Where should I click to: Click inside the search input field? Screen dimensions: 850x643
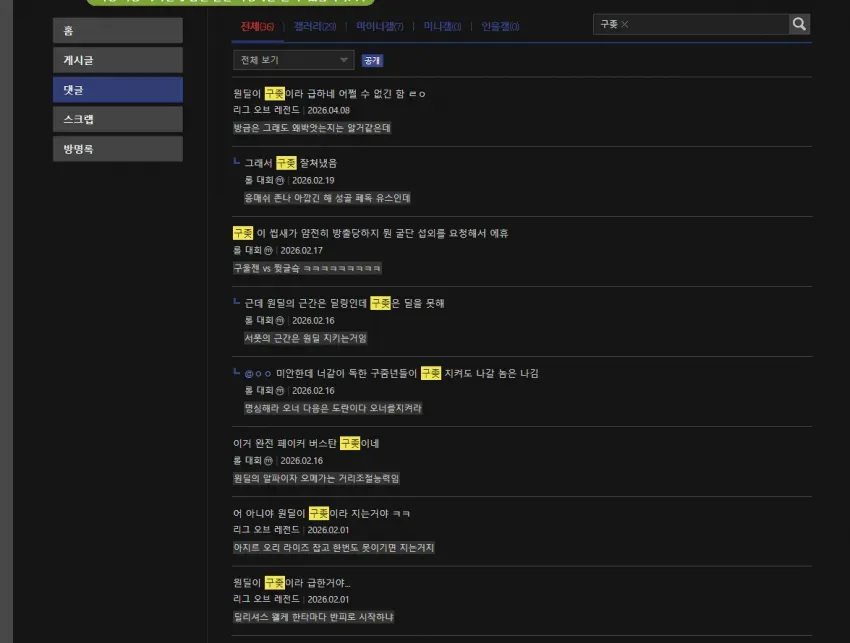click(x=691, y=24)
